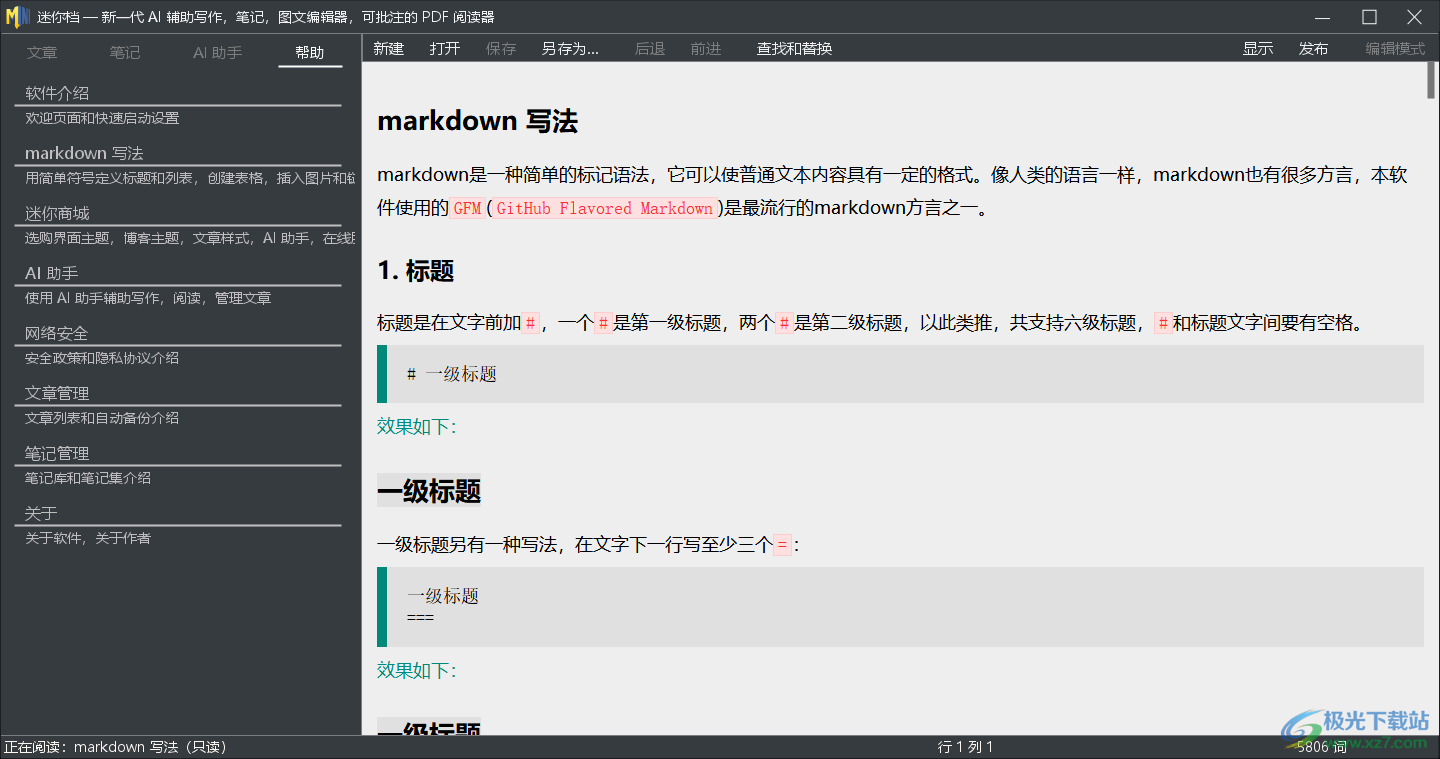1440x759 pixels.
Task: Click 编辑模式 in the toolbar
Action: coord(1396,48)
